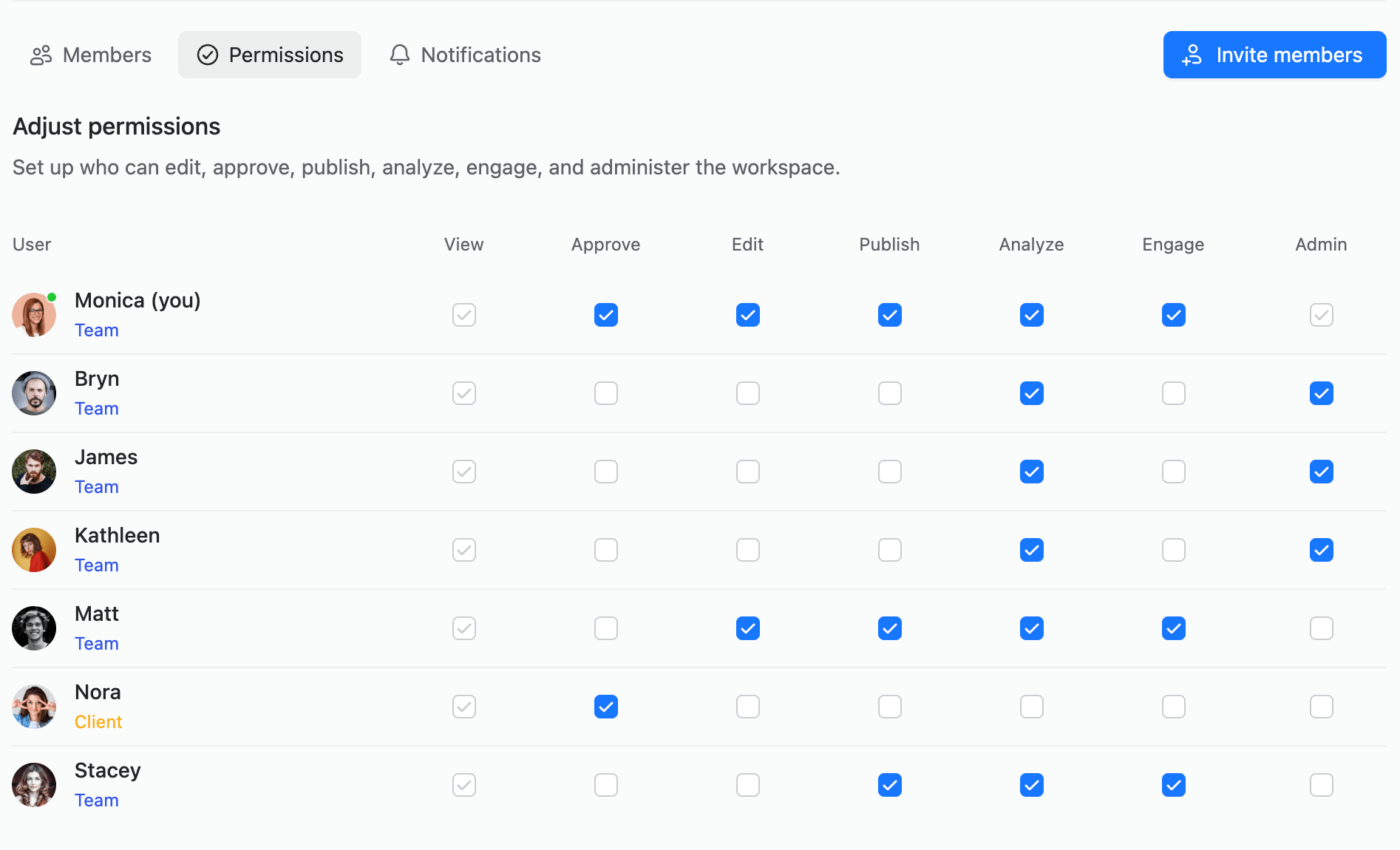
Task: Remove Admin permission from Kathleen
Action: [x=1322, y=550]
